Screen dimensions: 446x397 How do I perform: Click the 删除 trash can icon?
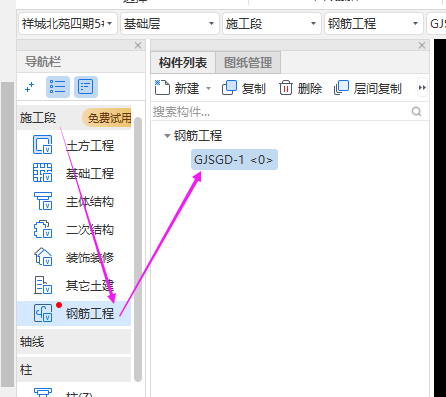coord(286,88)
